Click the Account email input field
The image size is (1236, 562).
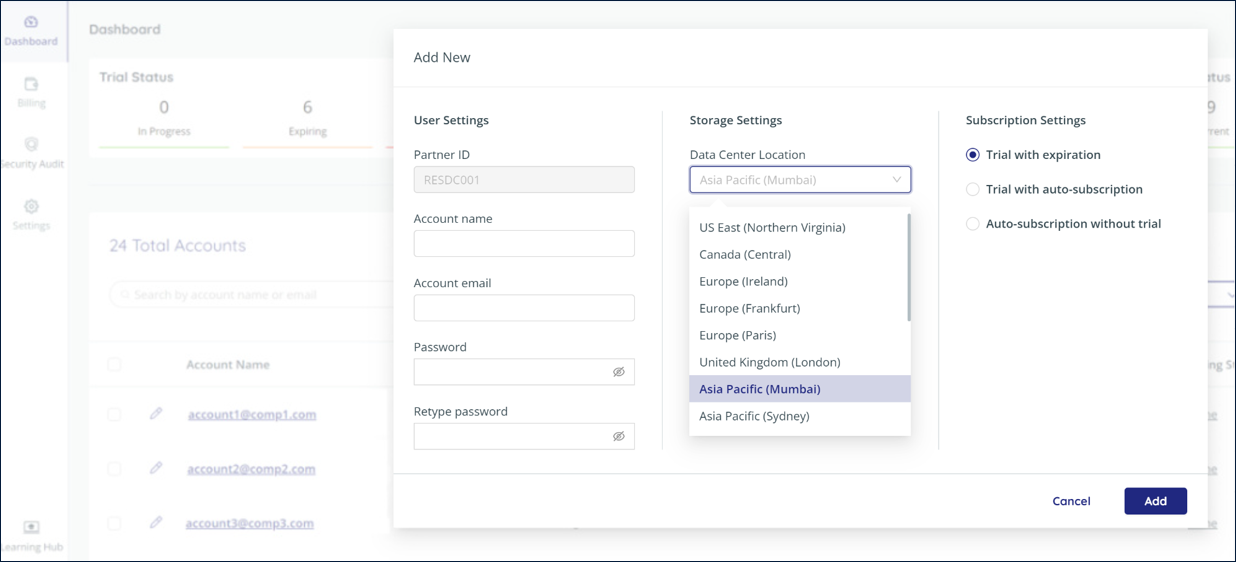[x=524, y=307]
